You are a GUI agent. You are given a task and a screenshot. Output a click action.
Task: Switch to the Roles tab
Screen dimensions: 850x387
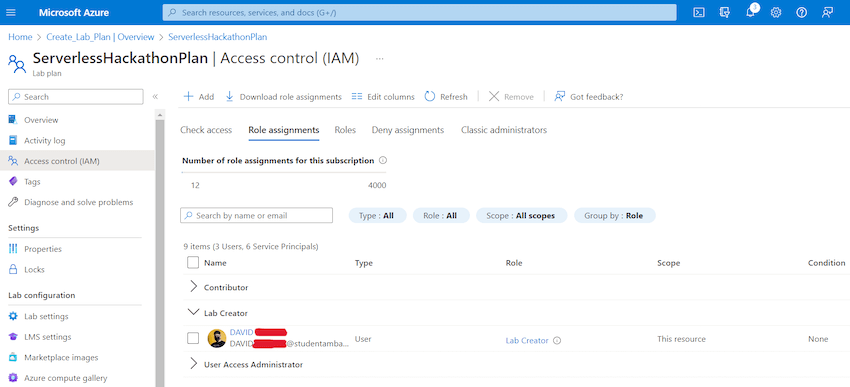345,130
